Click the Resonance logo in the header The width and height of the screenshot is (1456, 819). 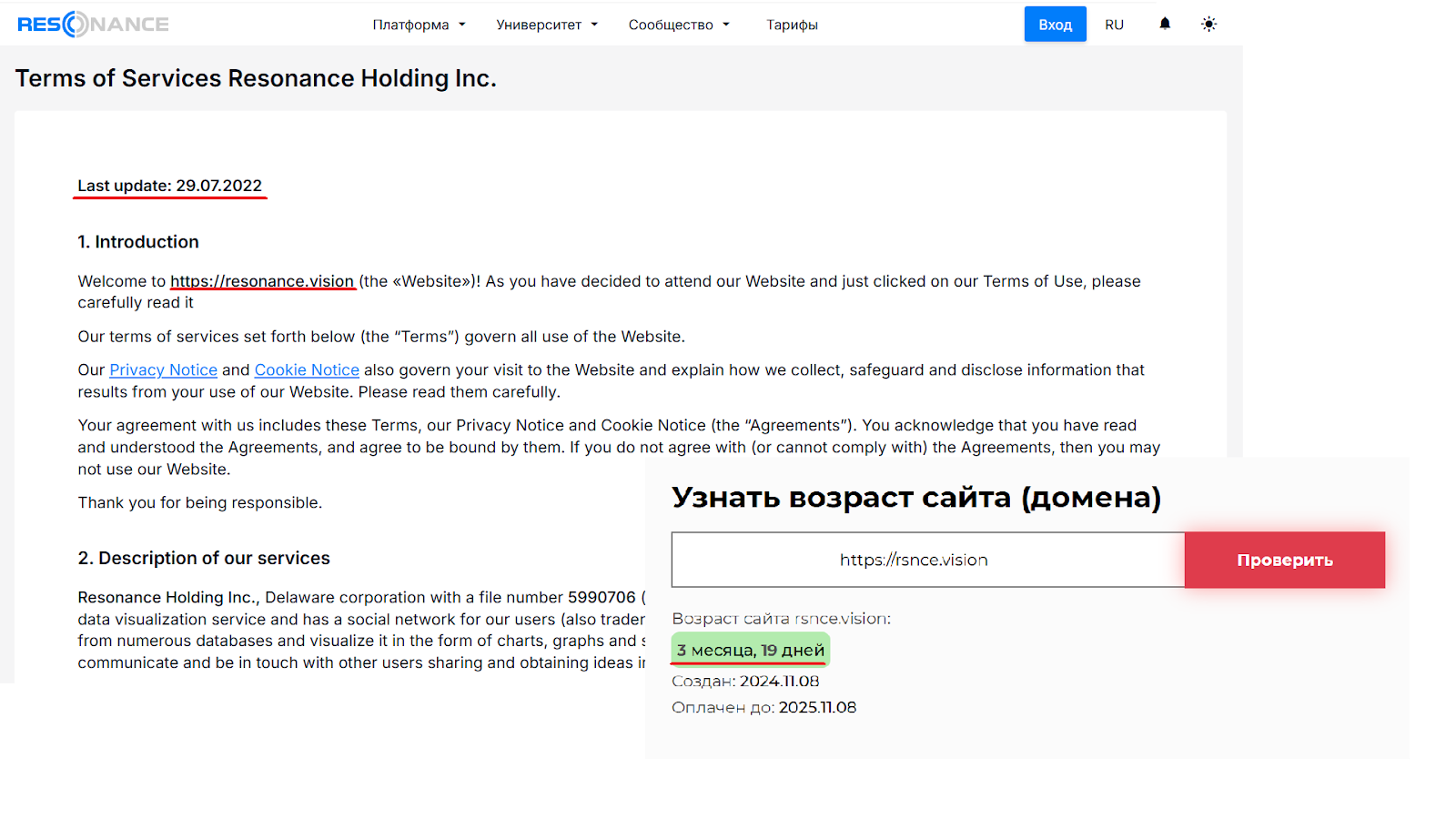tap(93, 25)
